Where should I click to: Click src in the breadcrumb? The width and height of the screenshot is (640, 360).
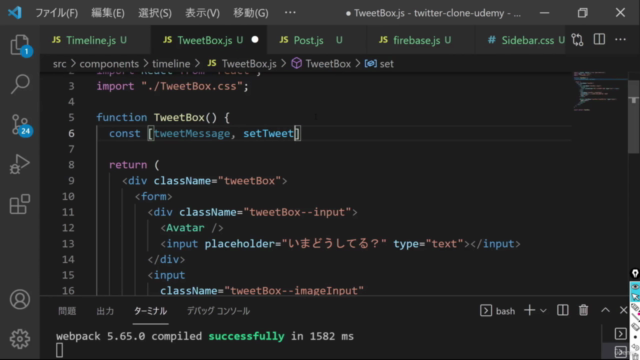tap(59, 64)
